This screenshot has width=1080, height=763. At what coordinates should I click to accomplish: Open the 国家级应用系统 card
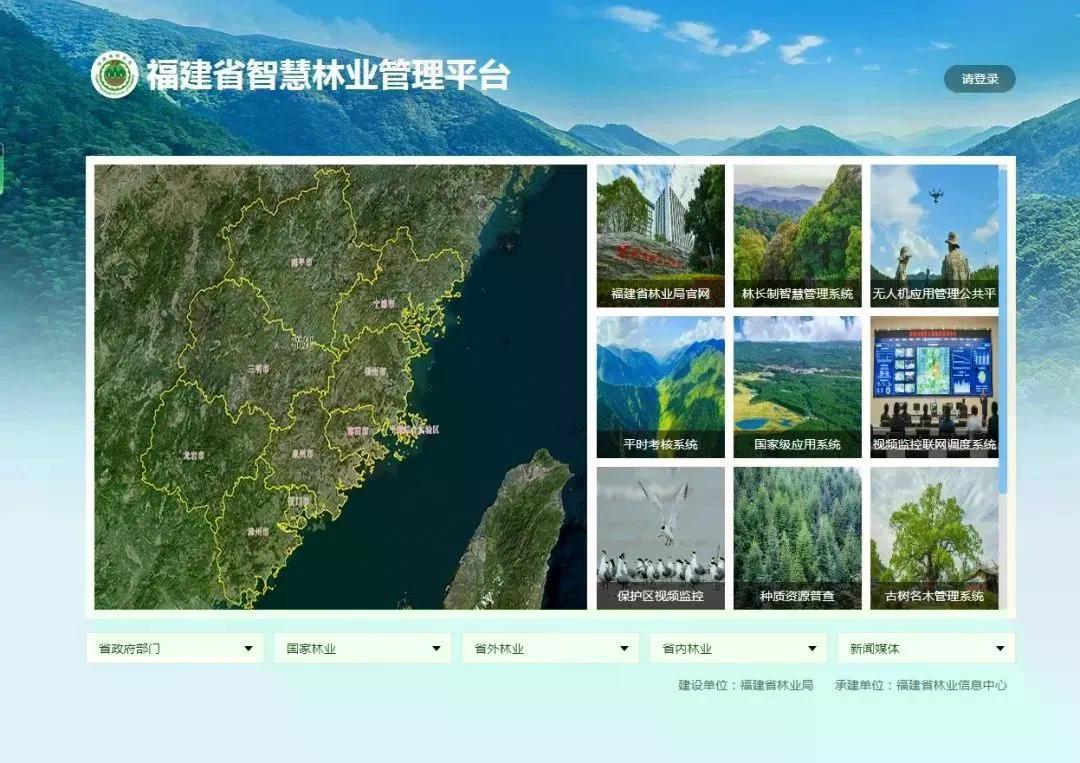click(x=797, y=387)
